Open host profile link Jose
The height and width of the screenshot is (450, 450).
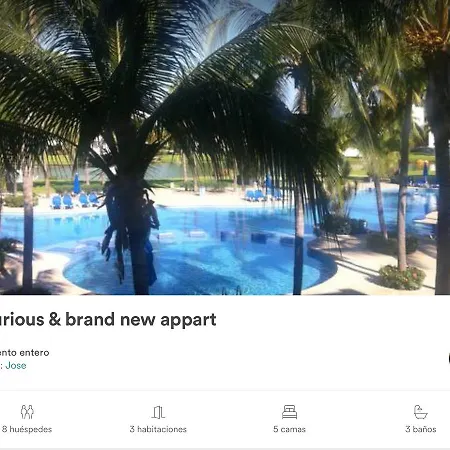[x=16, y=365]
